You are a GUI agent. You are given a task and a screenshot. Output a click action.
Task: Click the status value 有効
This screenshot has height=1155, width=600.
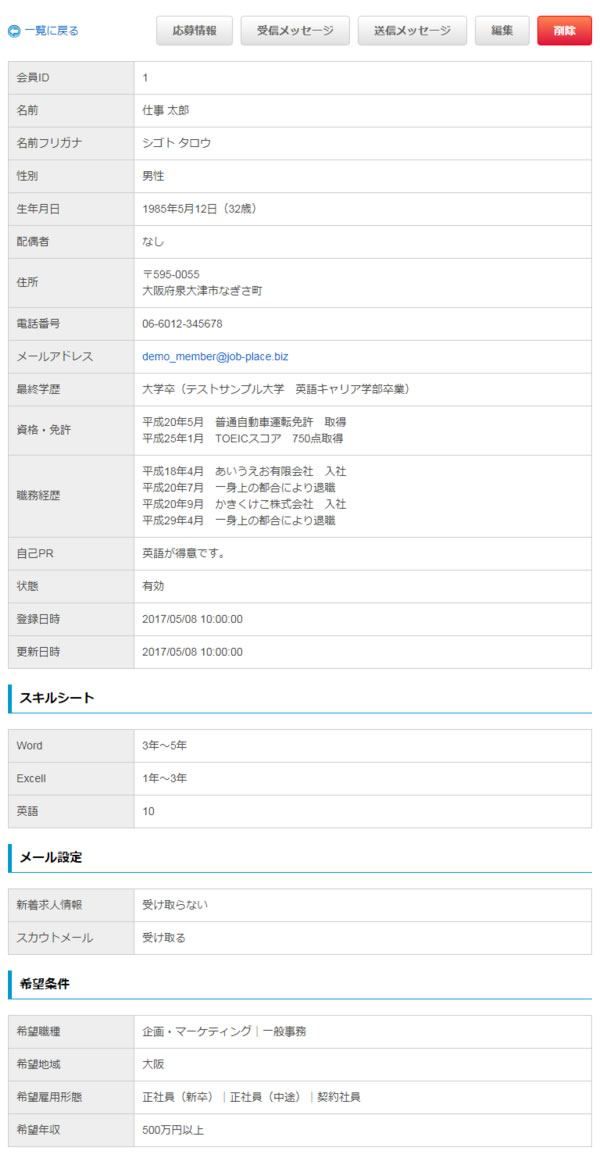pos(153,586)
